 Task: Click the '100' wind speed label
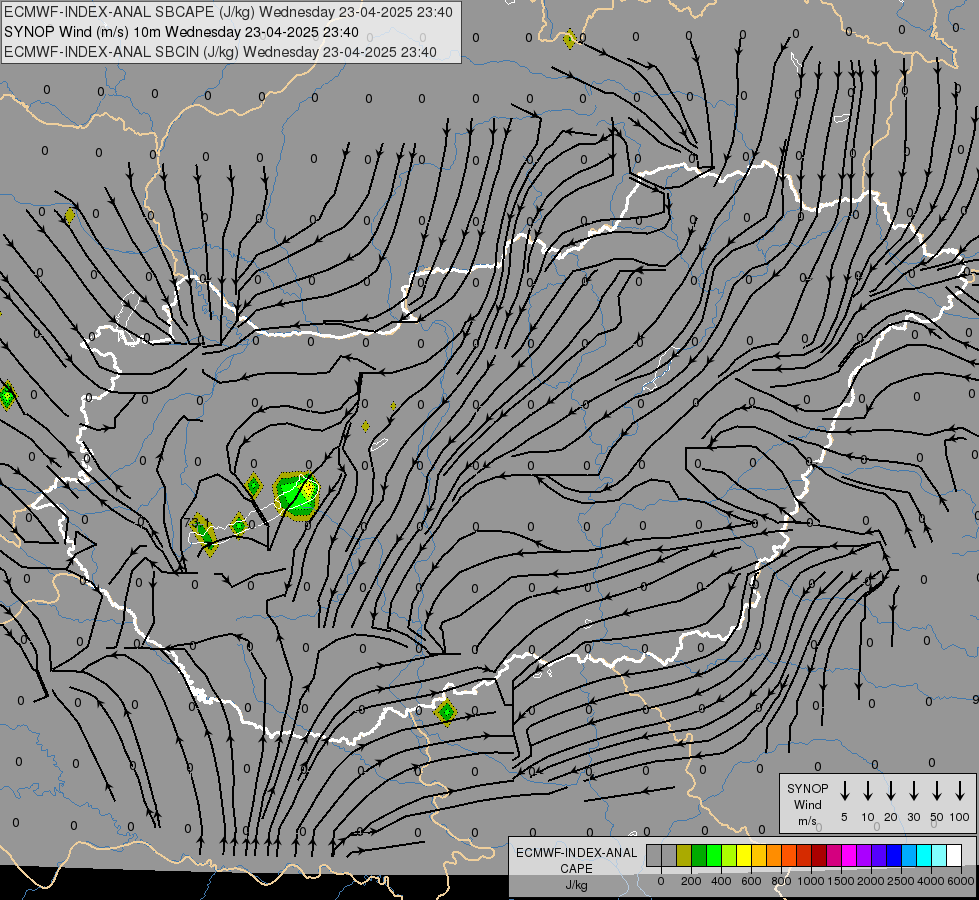pos(960,817)
